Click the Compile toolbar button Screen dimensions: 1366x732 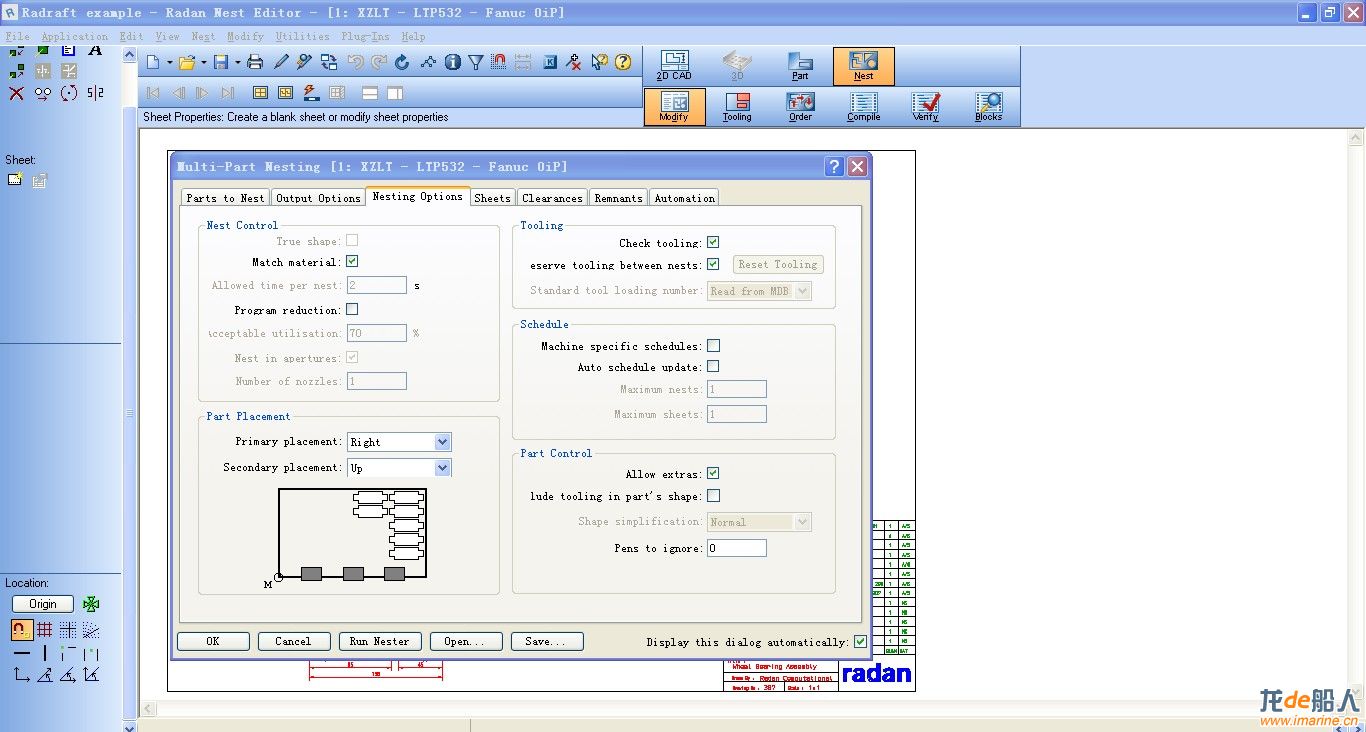point(863,106)
